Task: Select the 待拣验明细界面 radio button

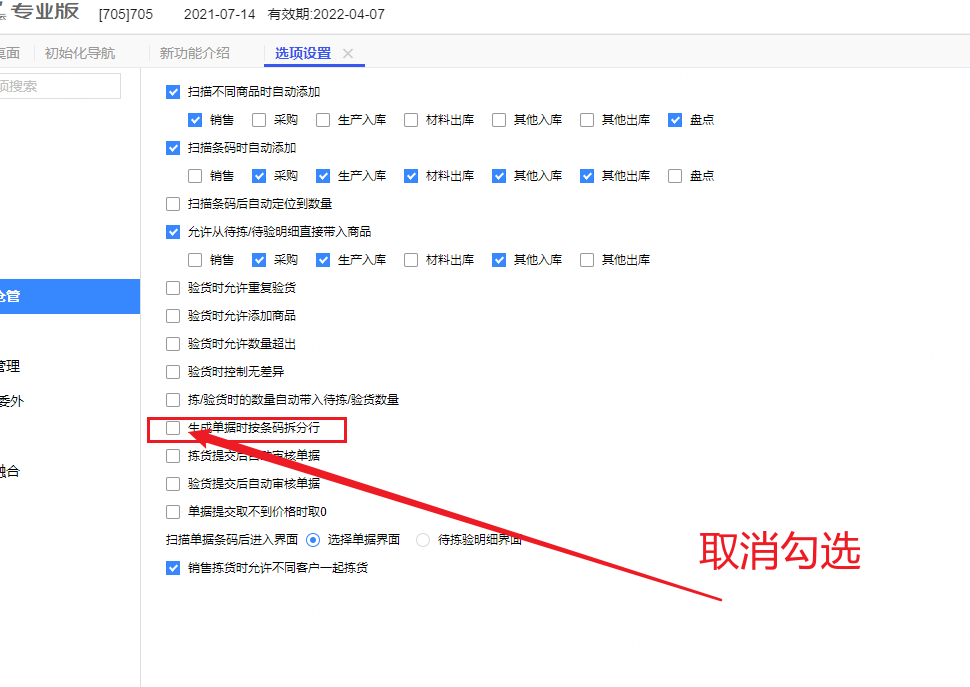Action: click(x=423, y=540)
